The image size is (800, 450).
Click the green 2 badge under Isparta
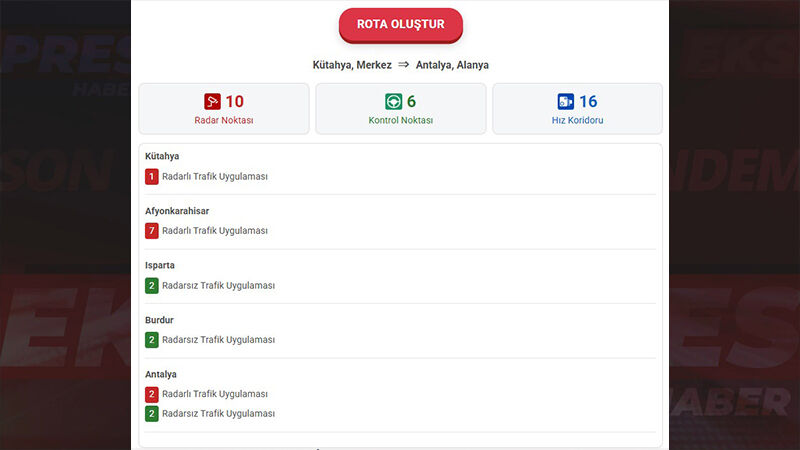[x=152, y=286]
